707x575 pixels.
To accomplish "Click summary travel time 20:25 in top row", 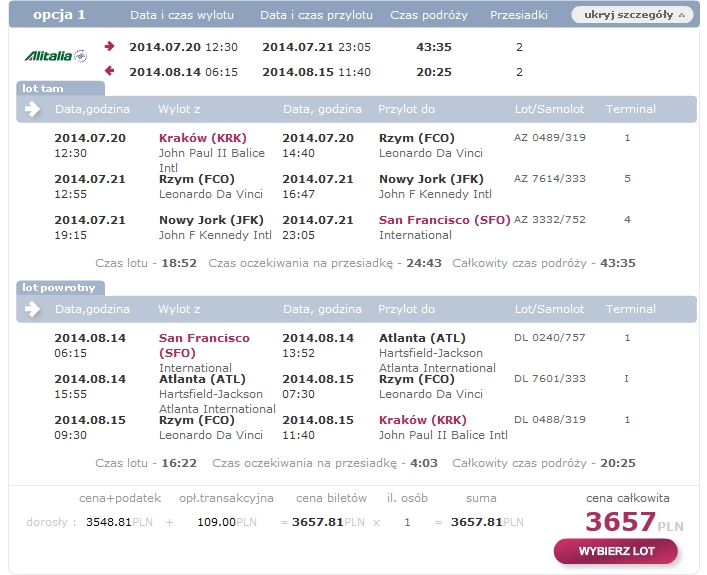I will pos(434,72).
